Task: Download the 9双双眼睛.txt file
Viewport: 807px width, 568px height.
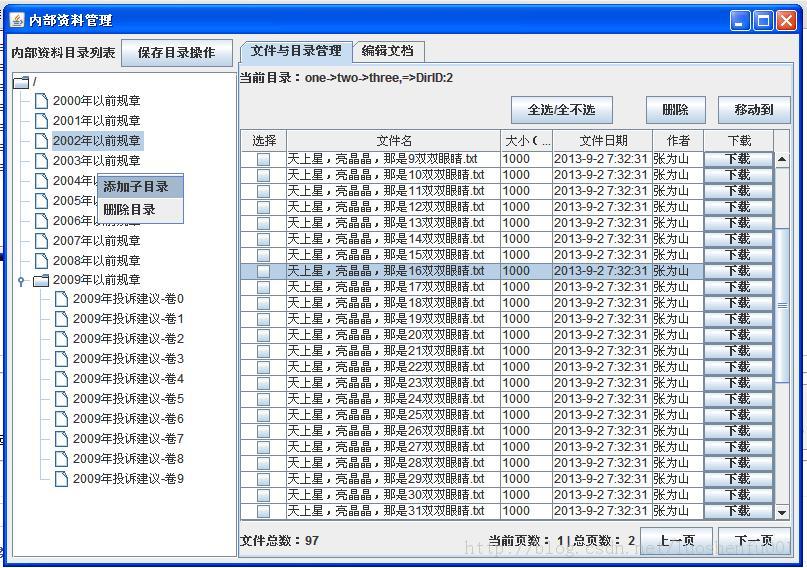Action: pyautogui.click(x=738, y=159)
